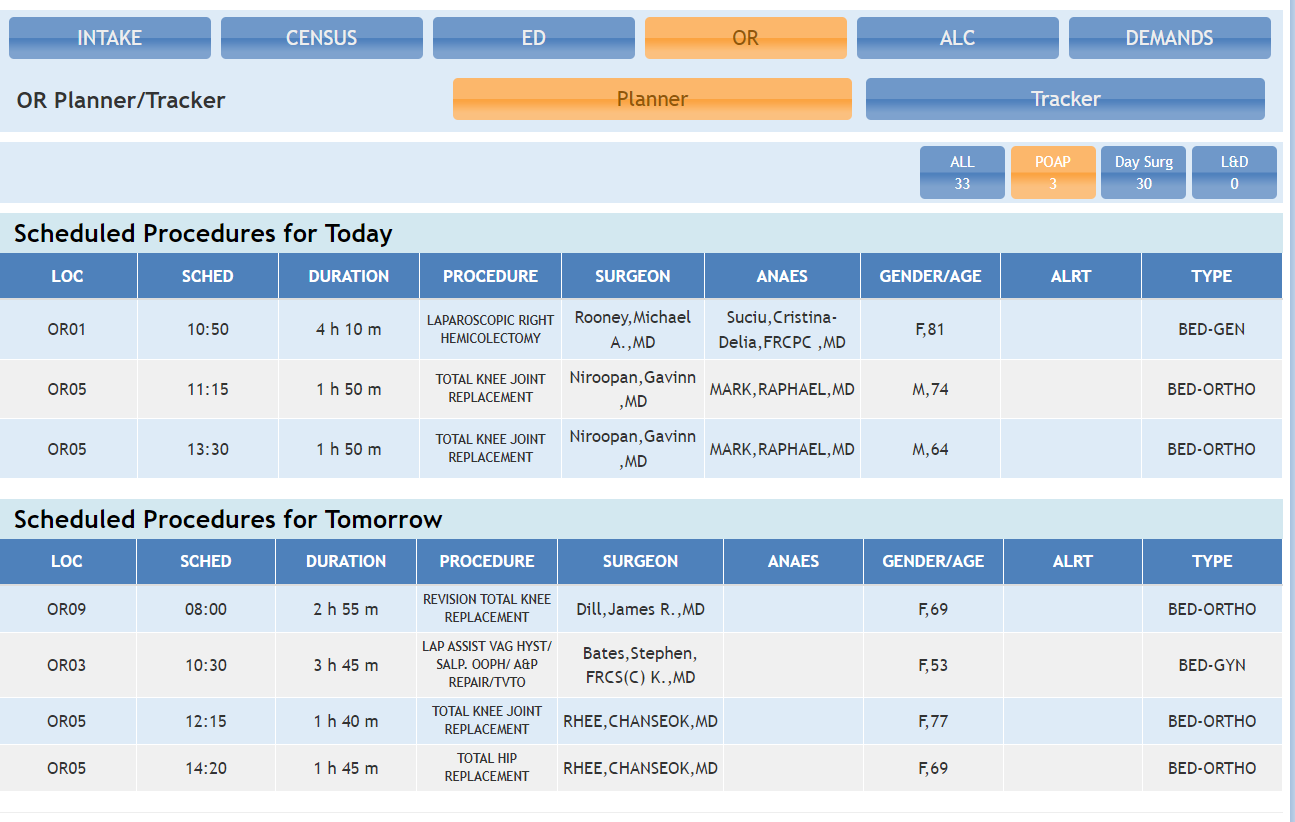Click the 3 h 45 m duration
The height and width of the screenshot is (822, 1295).
coord(346,665)
